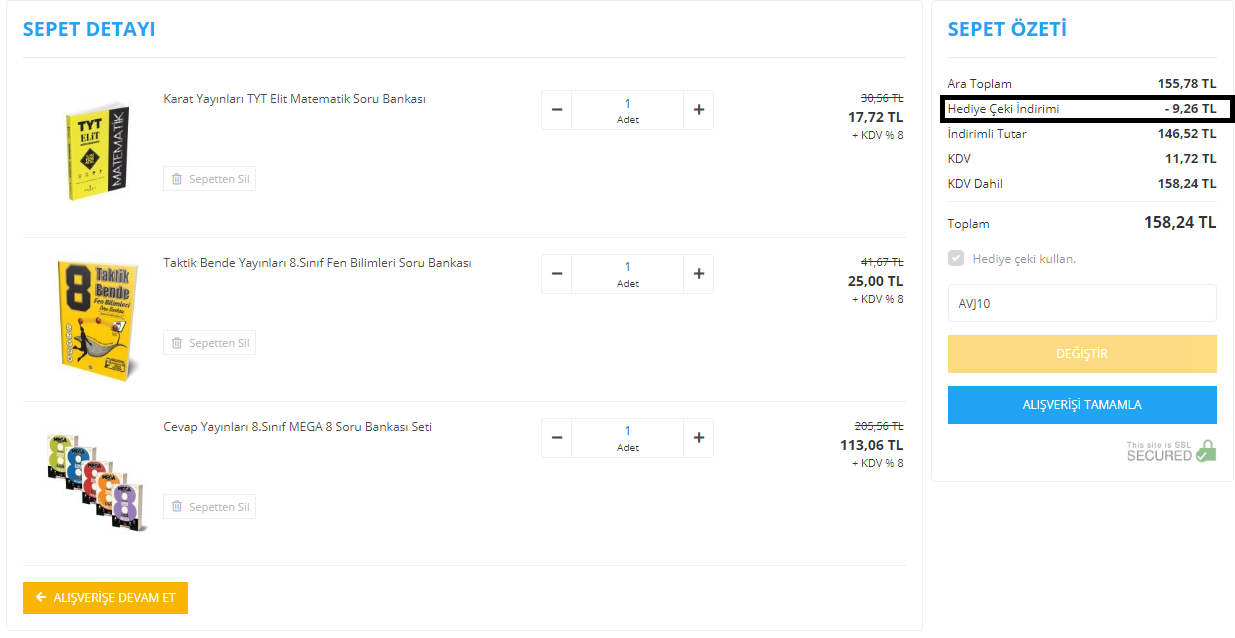The image size is (1235, 638).
Task: Delete Taktik Bende book with Sepetten Sil
Action: click(209, 343)
